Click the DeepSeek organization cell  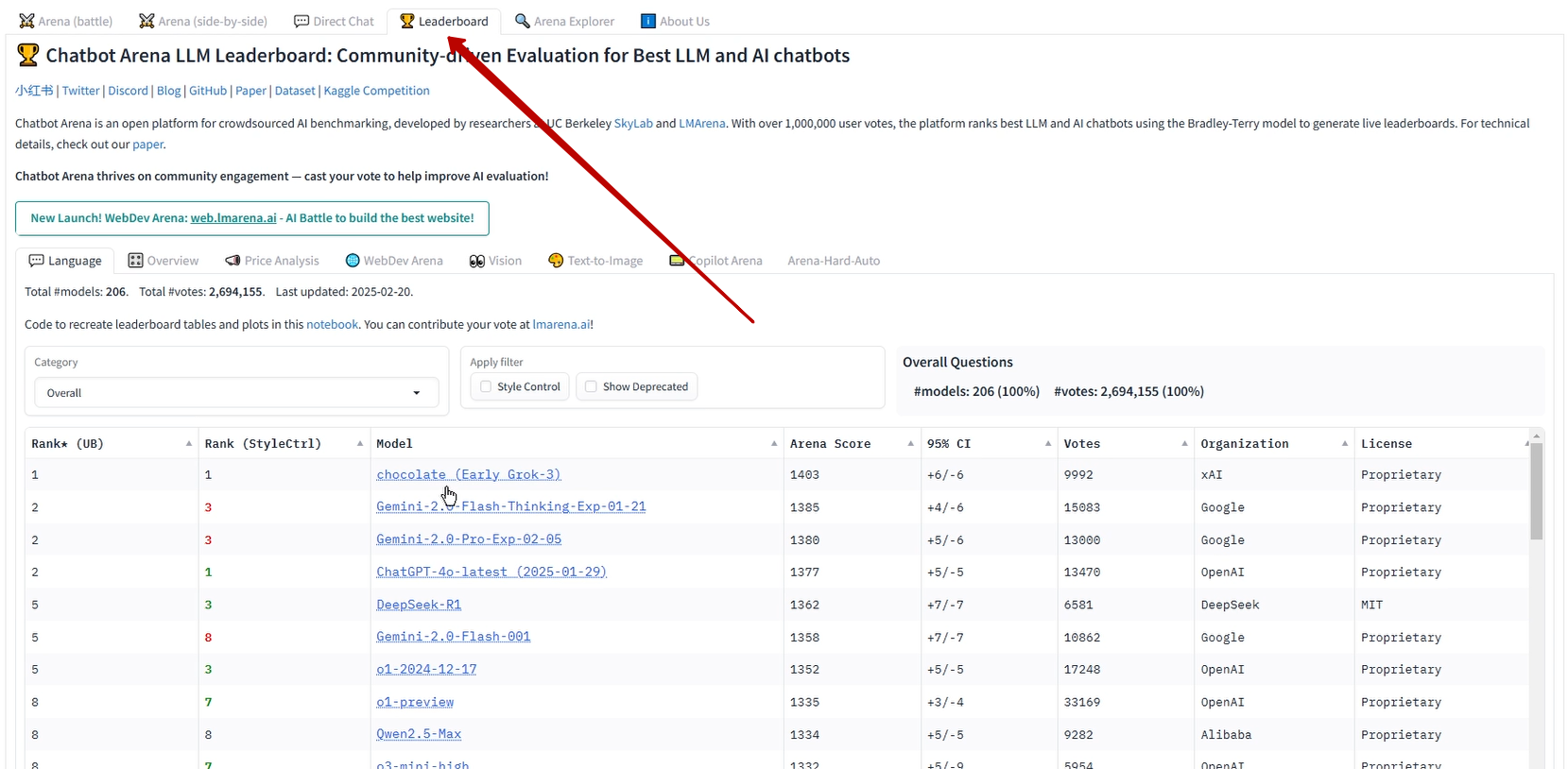1275,605
